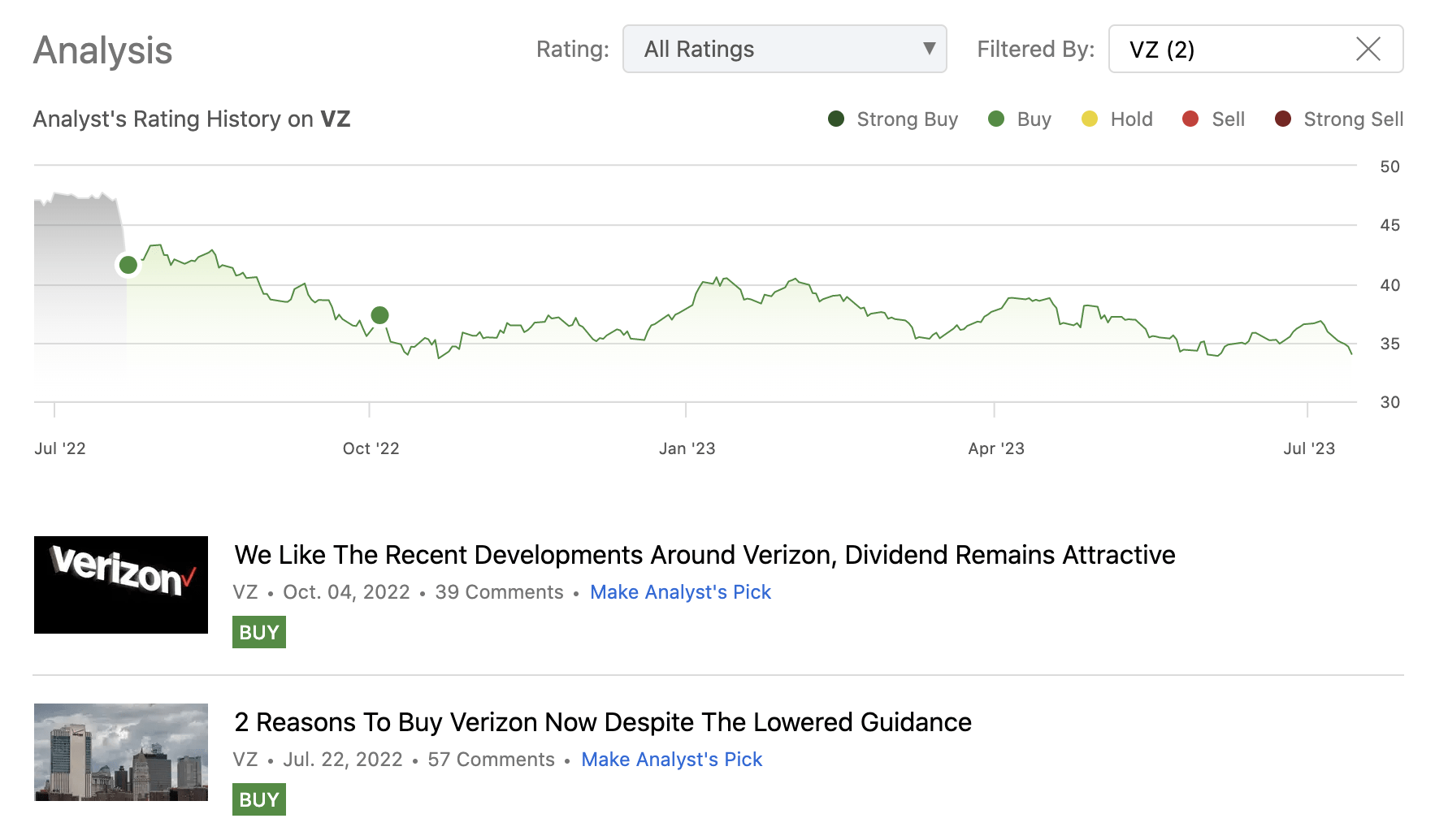Image resolution: width=1435 pixels, height=840 pixels.
Task: Click Make Analyst's Pick for Jul. 22 article
Action: 672,760
